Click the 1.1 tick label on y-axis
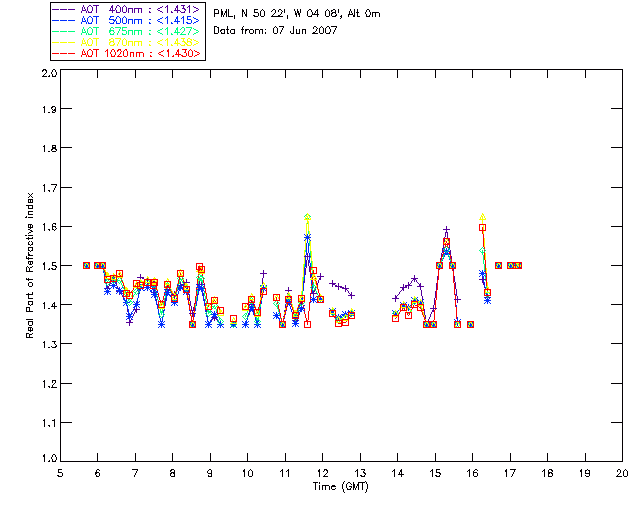Viewport: 640px width, 512px height. 49,423
